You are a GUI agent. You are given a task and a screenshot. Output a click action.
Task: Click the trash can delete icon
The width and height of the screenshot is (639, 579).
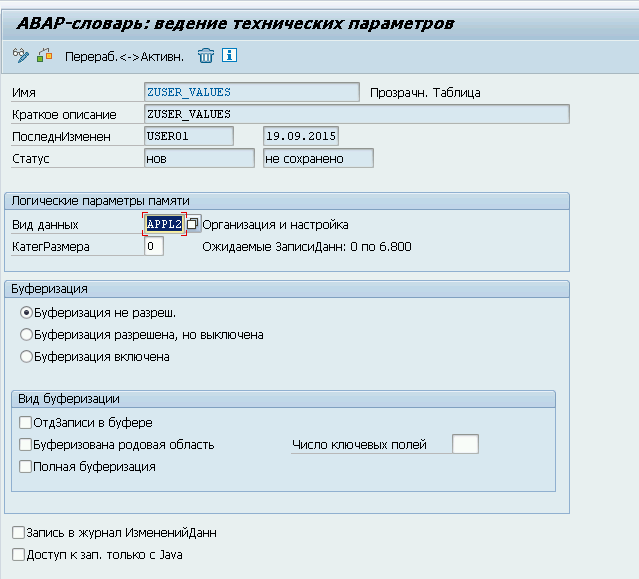(x=206, y=55)
